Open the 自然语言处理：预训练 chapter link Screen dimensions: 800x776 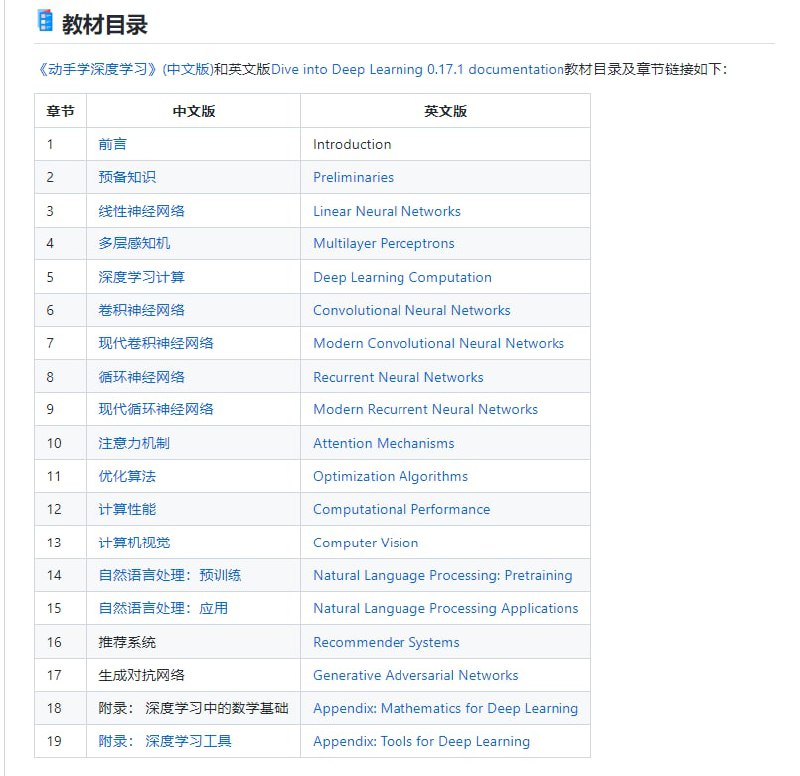tap(170, 575)
